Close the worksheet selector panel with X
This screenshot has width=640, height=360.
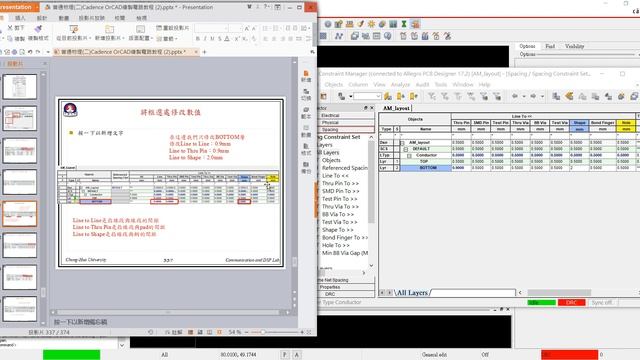371,108
